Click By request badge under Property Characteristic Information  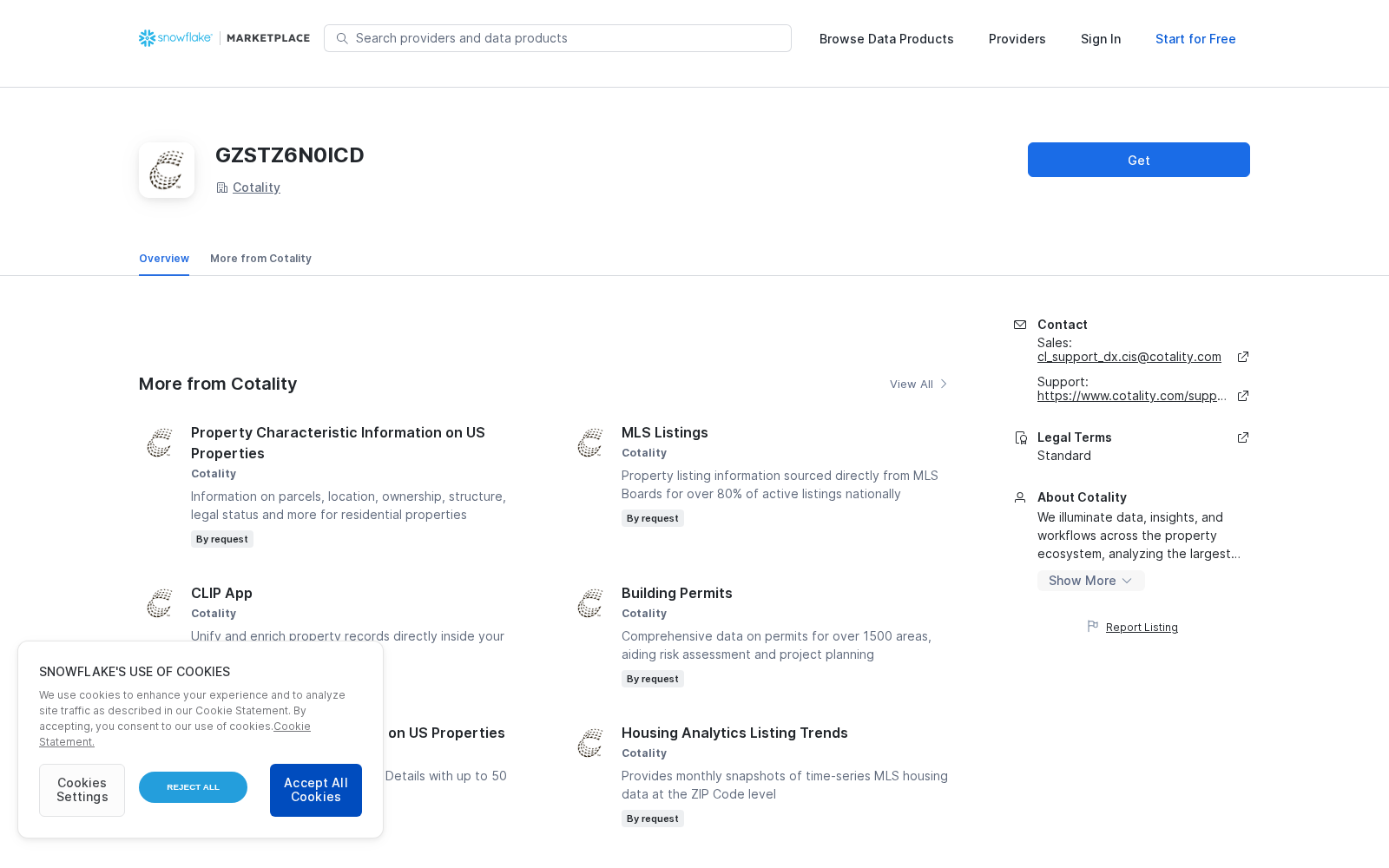(222, 539)
